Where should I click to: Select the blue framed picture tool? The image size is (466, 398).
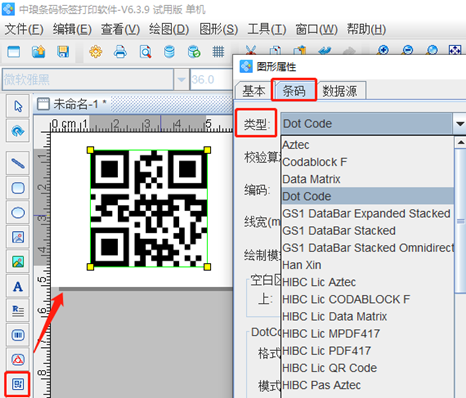coord(18,237)
